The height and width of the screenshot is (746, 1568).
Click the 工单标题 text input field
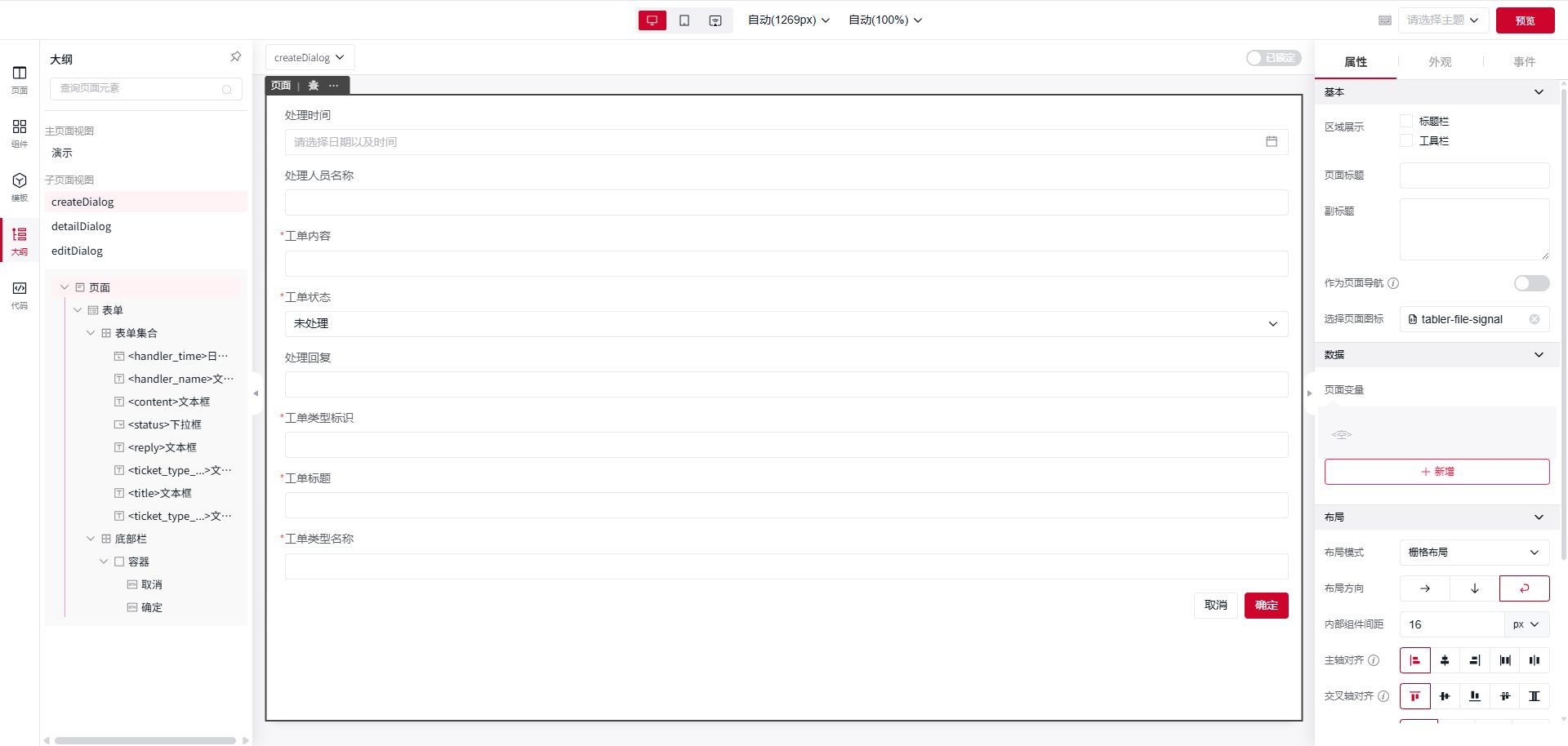[x=786, y=505]
